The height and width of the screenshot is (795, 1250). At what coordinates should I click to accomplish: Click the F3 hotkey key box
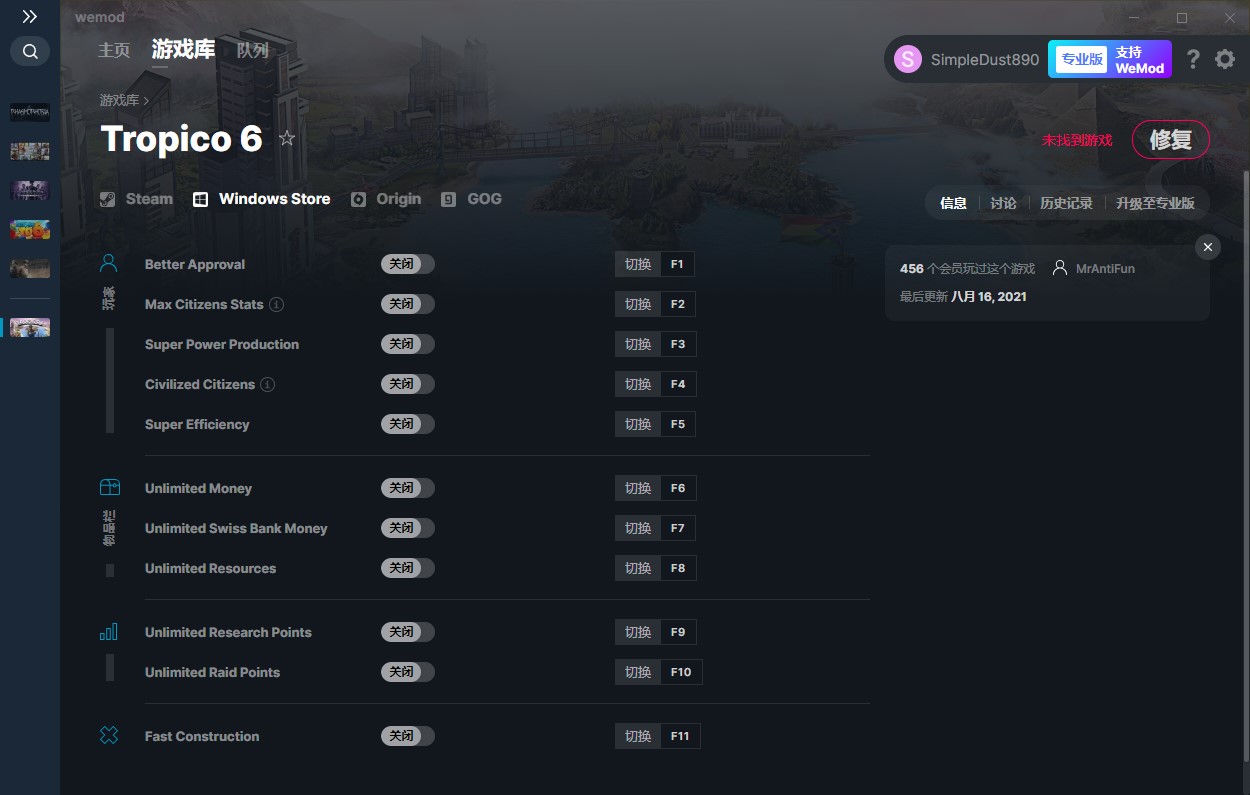tap(678, 344)
